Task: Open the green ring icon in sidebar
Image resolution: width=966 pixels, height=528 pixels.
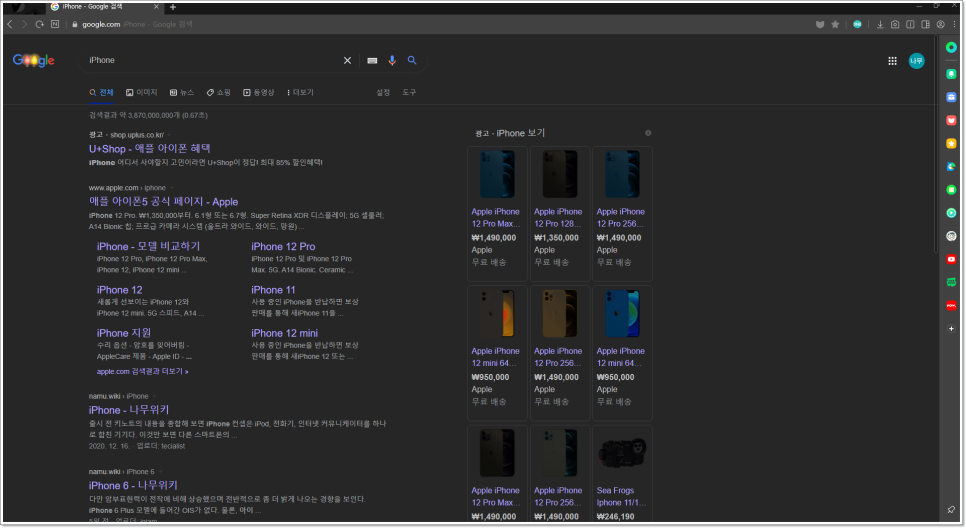Action: 951,47
